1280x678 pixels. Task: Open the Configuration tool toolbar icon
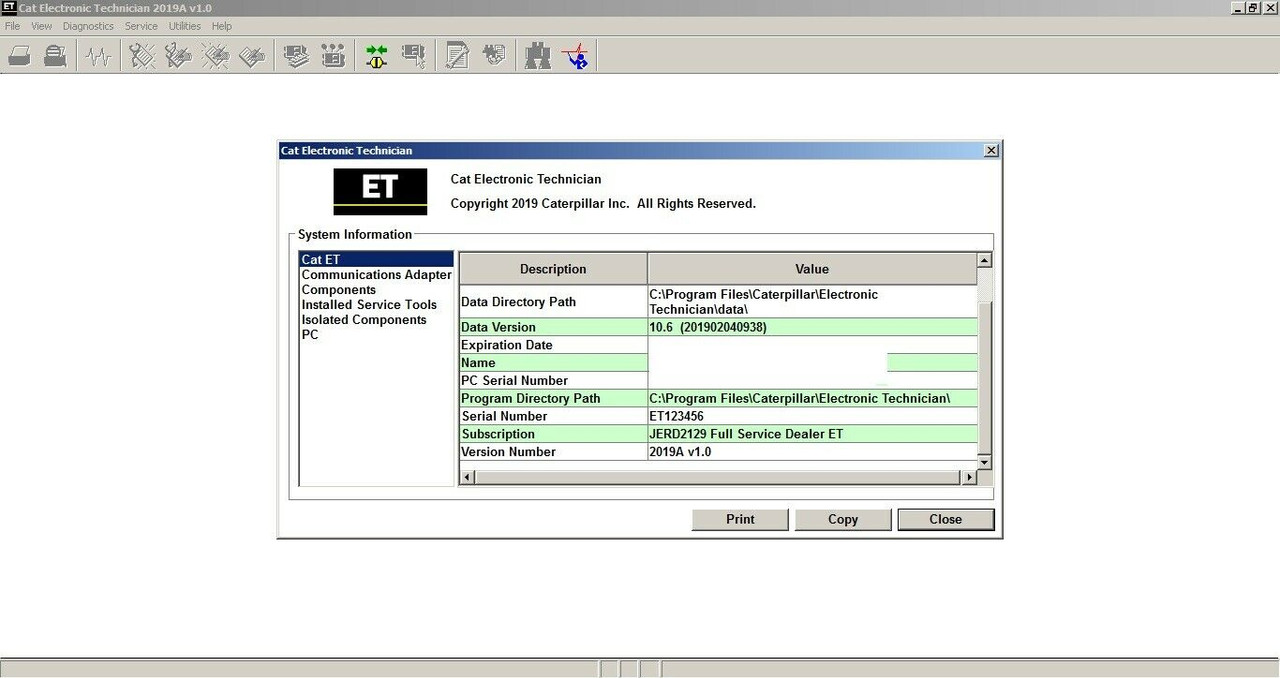(333, 56)
